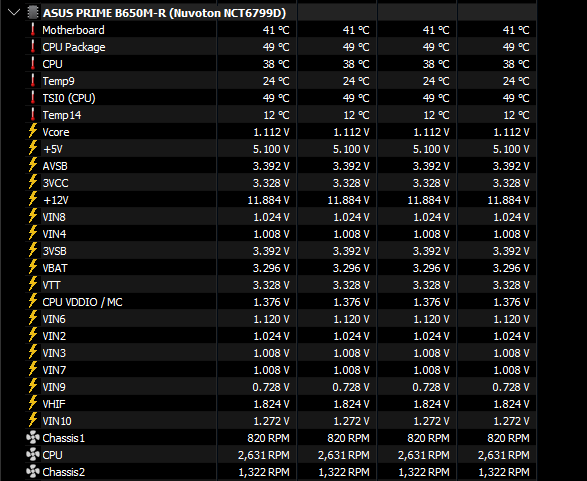Select the VTT voltage label
Viewport: 587px width, 481px height.
(51, 285)
